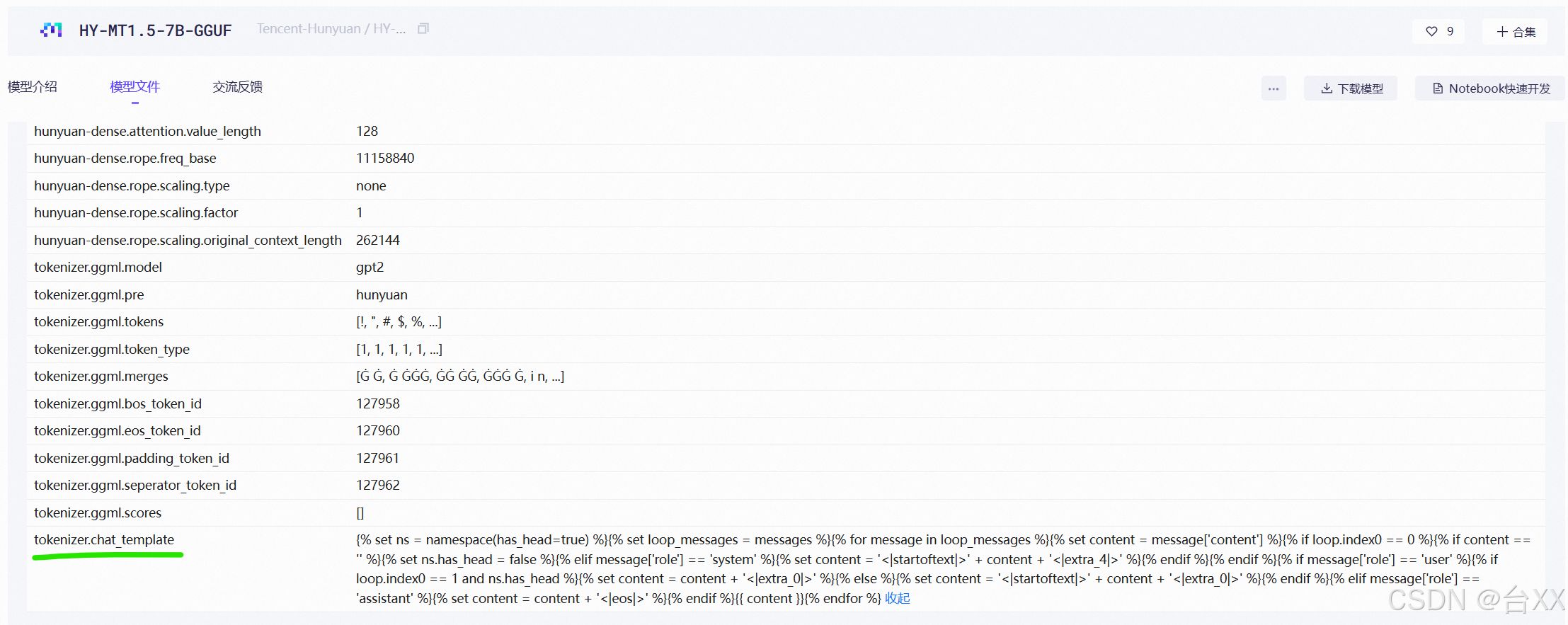The width and height of the screenshot is (1568, 625).
Task: Click the value_length value 128
Action: (367, 131)
